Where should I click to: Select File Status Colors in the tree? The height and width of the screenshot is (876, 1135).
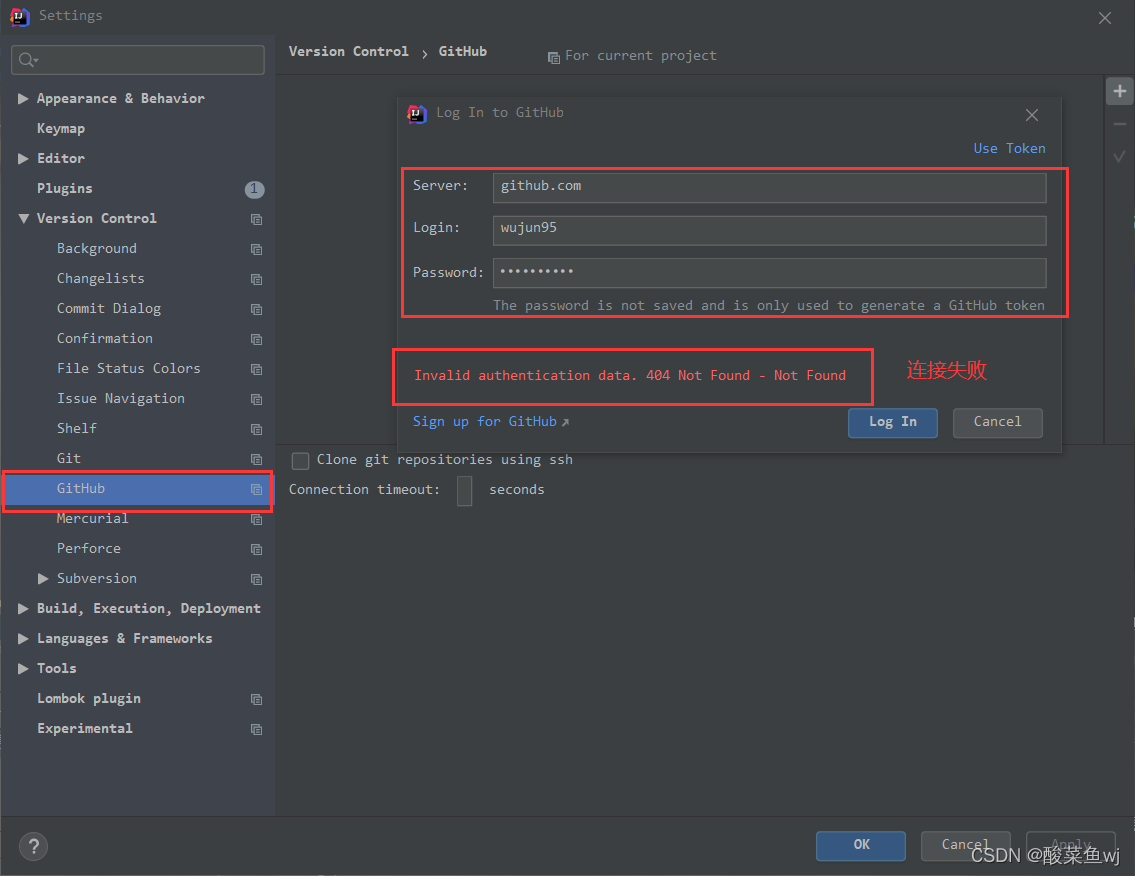[129, 368]
